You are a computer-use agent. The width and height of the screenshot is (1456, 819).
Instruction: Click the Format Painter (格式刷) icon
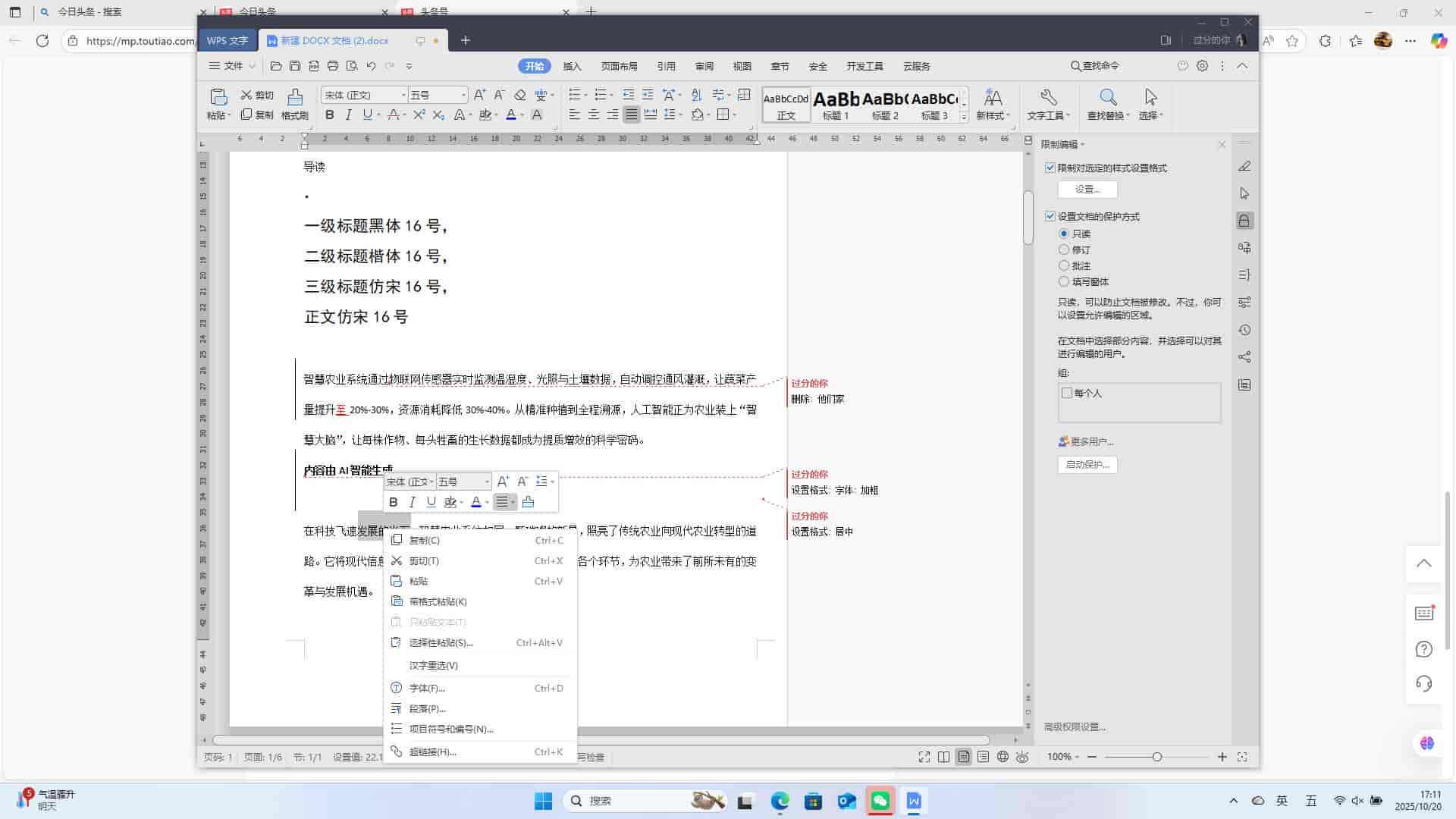point(294,96)
